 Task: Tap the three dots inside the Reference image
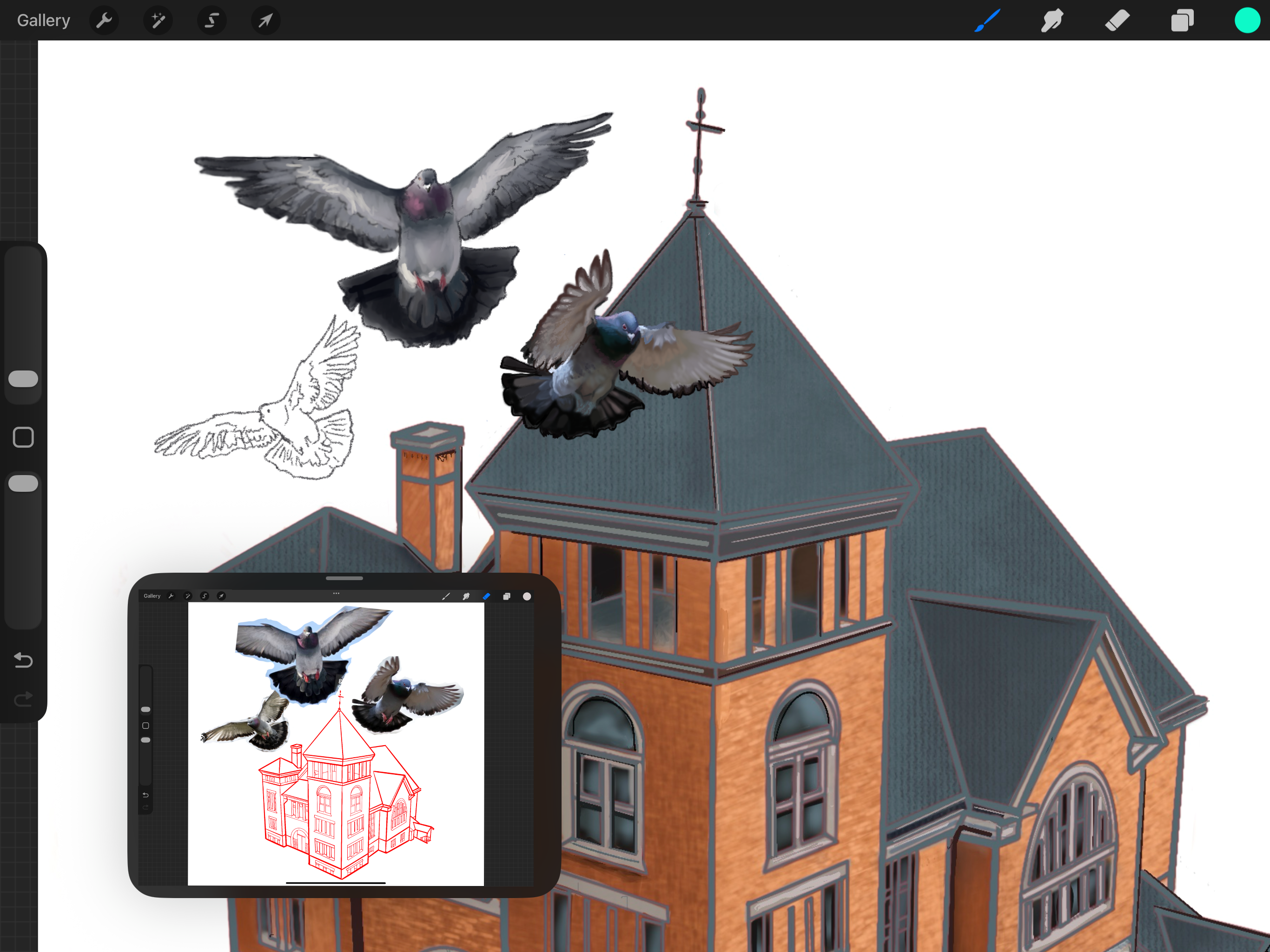pyautogui.click(x=337, y=594)
